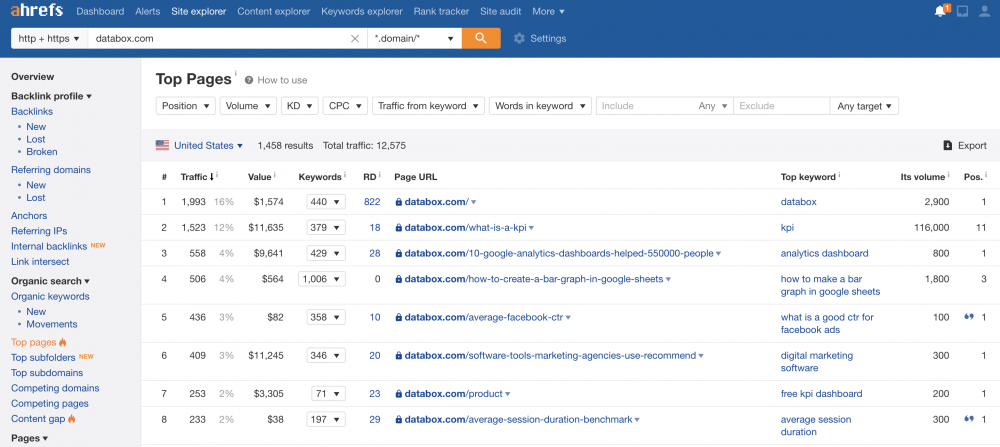This screenshot has width=1000, height=447.
Task: Open Content gap in the sidebar
Action: point(38,418)
